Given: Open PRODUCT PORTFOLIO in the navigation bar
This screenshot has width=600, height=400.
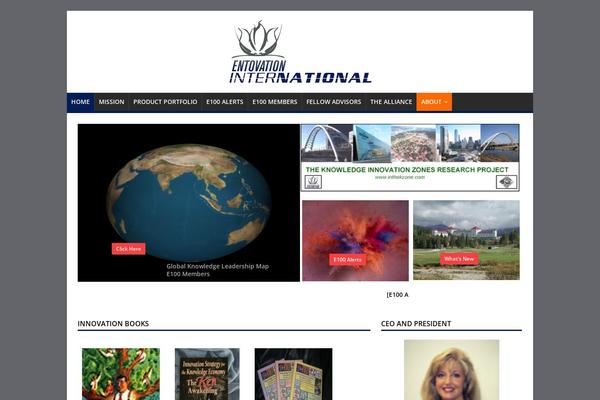Looking at the screenshot, I should (x=165, y=102).
